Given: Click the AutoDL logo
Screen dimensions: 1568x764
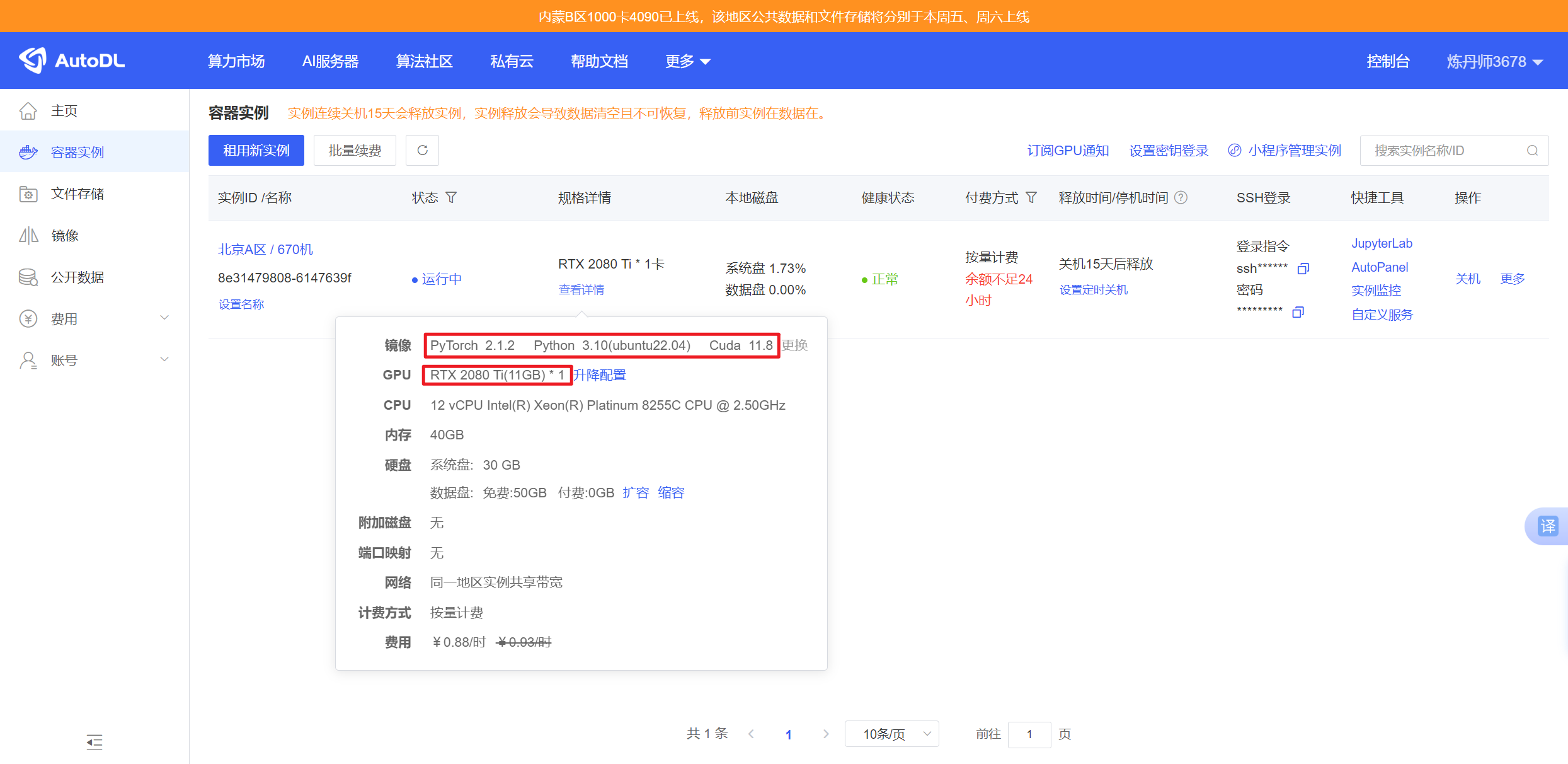Looking at the screenshot, I should point(72,61).
